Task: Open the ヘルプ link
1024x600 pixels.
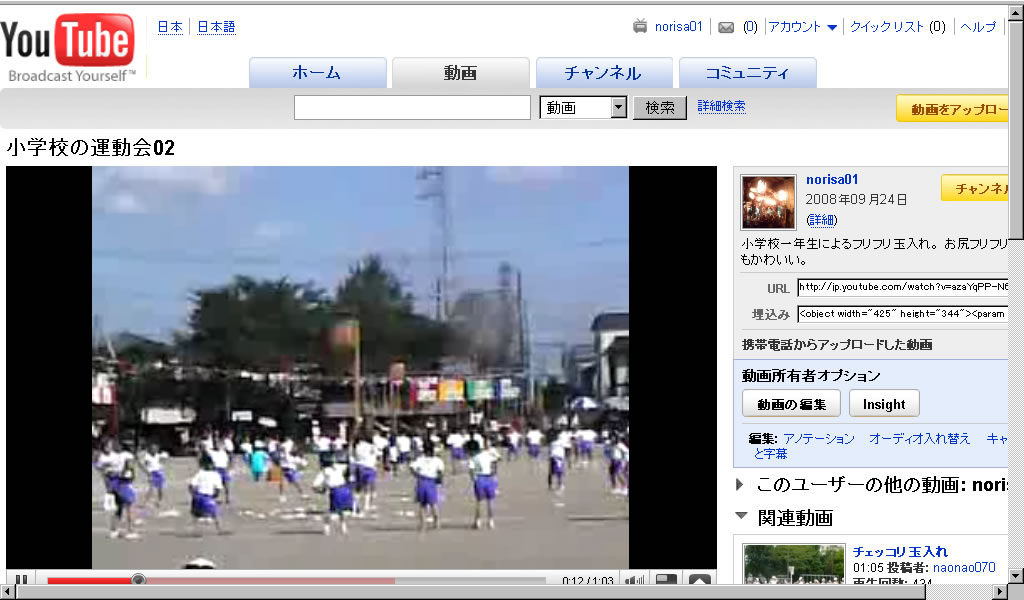Action: pyautogui.click(x=978, y=27)
